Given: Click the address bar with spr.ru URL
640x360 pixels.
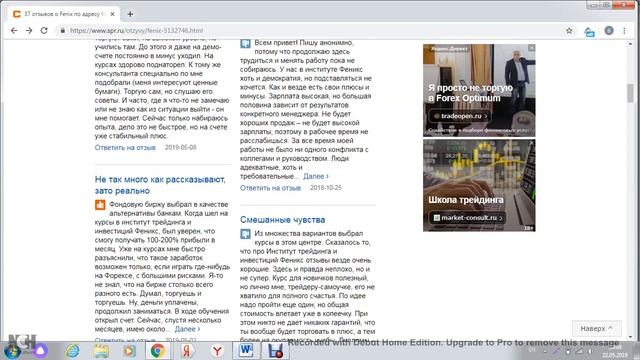Looking at the screenshot, I should (310, 31).
